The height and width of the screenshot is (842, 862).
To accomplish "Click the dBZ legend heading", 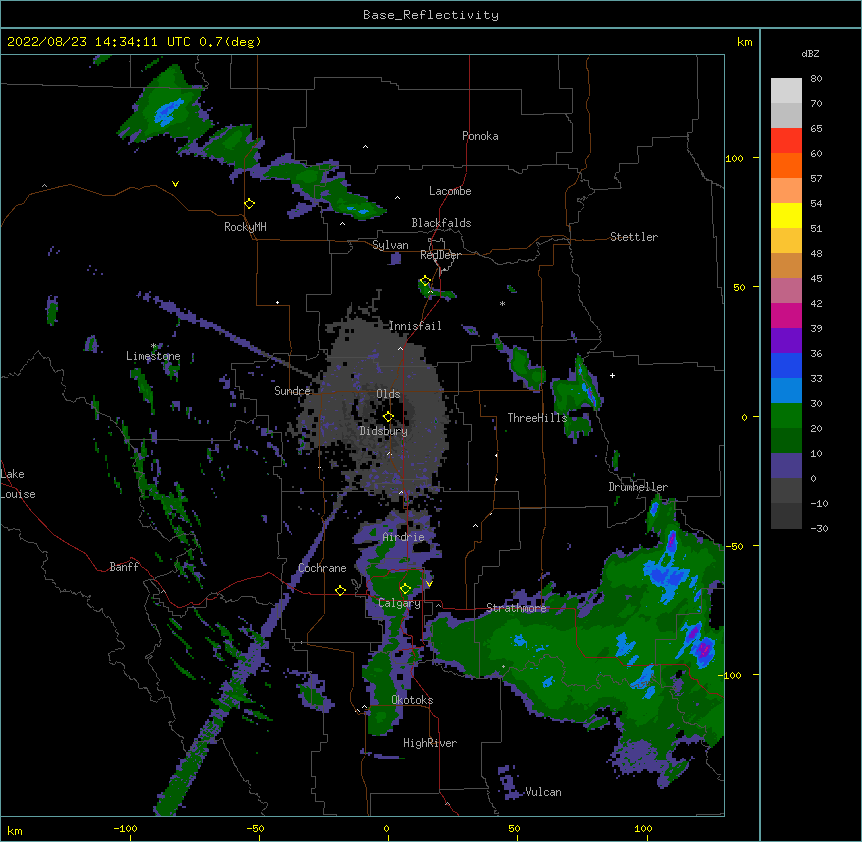I will tap(810, 54).
